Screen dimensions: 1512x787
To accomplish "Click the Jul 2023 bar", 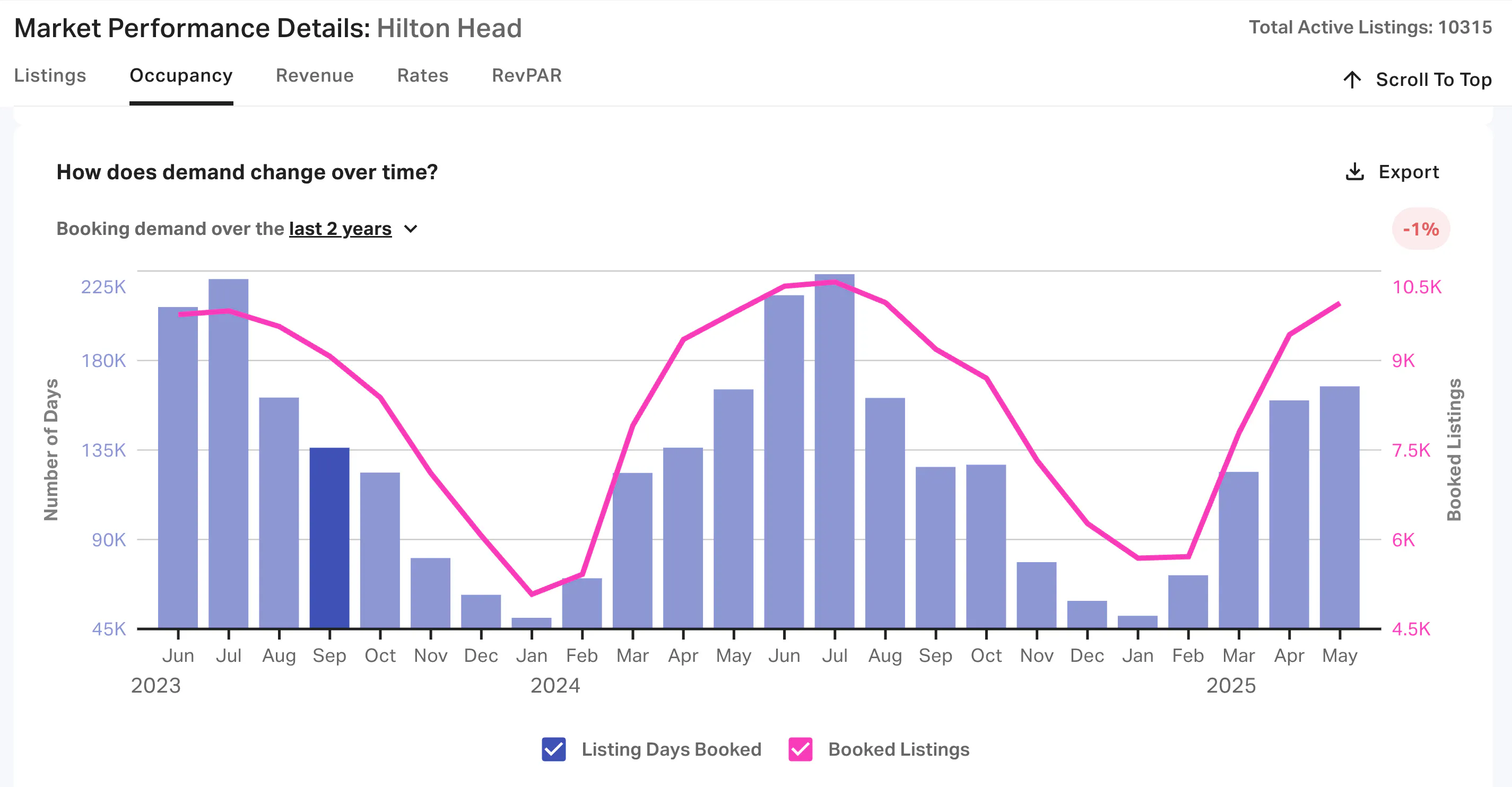I will pos(228,453).
